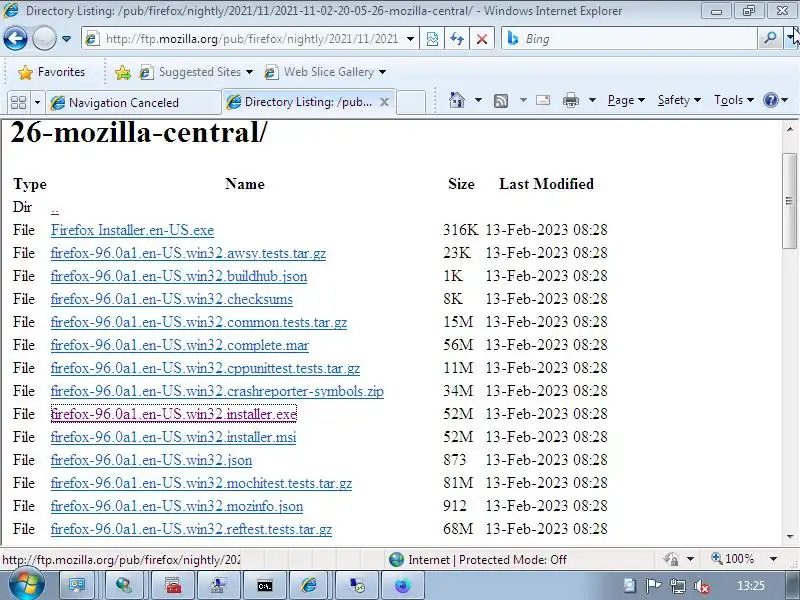Open the win32.common.tests.tar.gz link
Viewport: 800px width, 600px height.
[x=198, y=322]
